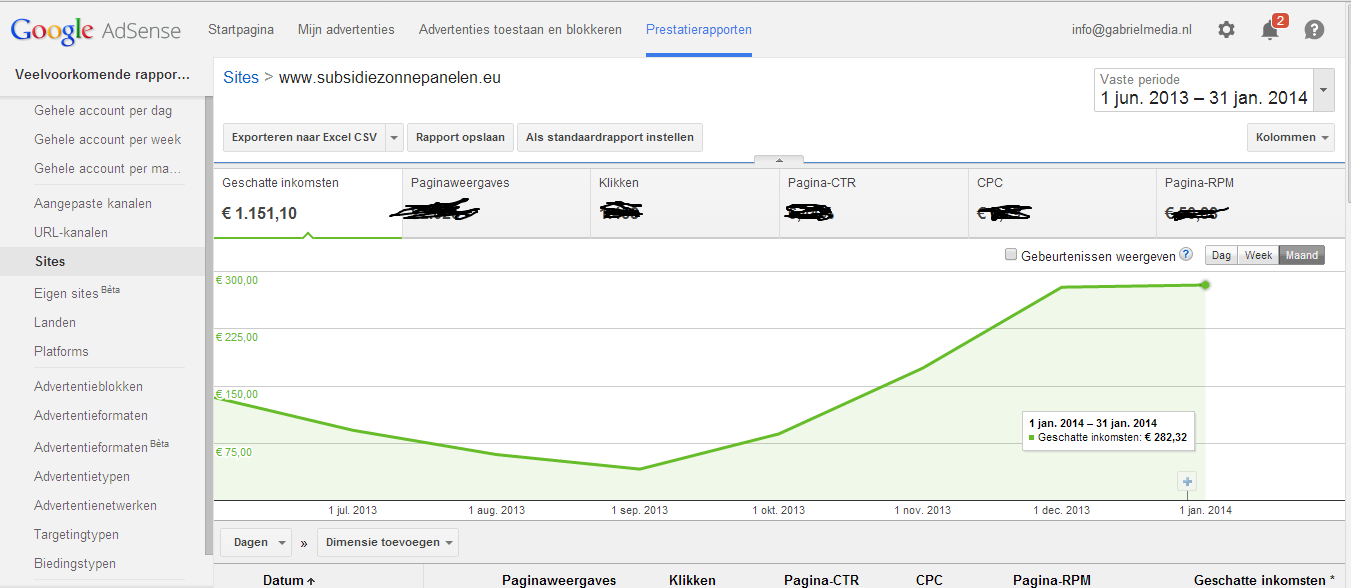Select the Klikken metric tab
The image size is (1351, 588).
coord(685,203)
